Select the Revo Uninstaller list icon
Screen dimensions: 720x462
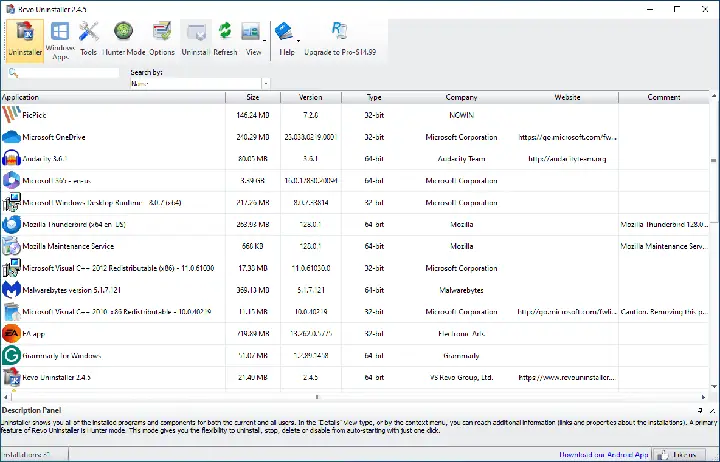(11, 377)
